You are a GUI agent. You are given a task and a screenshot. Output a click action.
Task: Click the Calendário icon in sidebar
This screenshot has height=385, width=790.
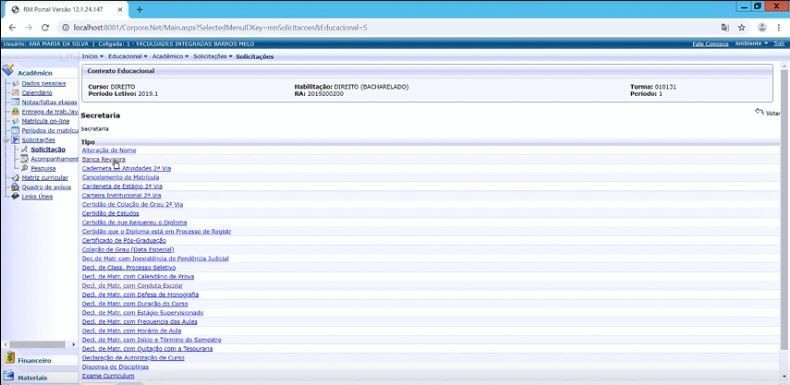[x=16, y=93]
